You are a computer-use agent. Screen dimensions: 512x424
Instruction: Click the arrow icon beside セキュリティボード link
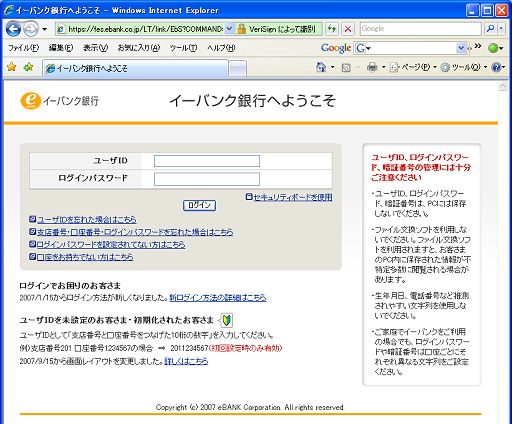[249, 197]
